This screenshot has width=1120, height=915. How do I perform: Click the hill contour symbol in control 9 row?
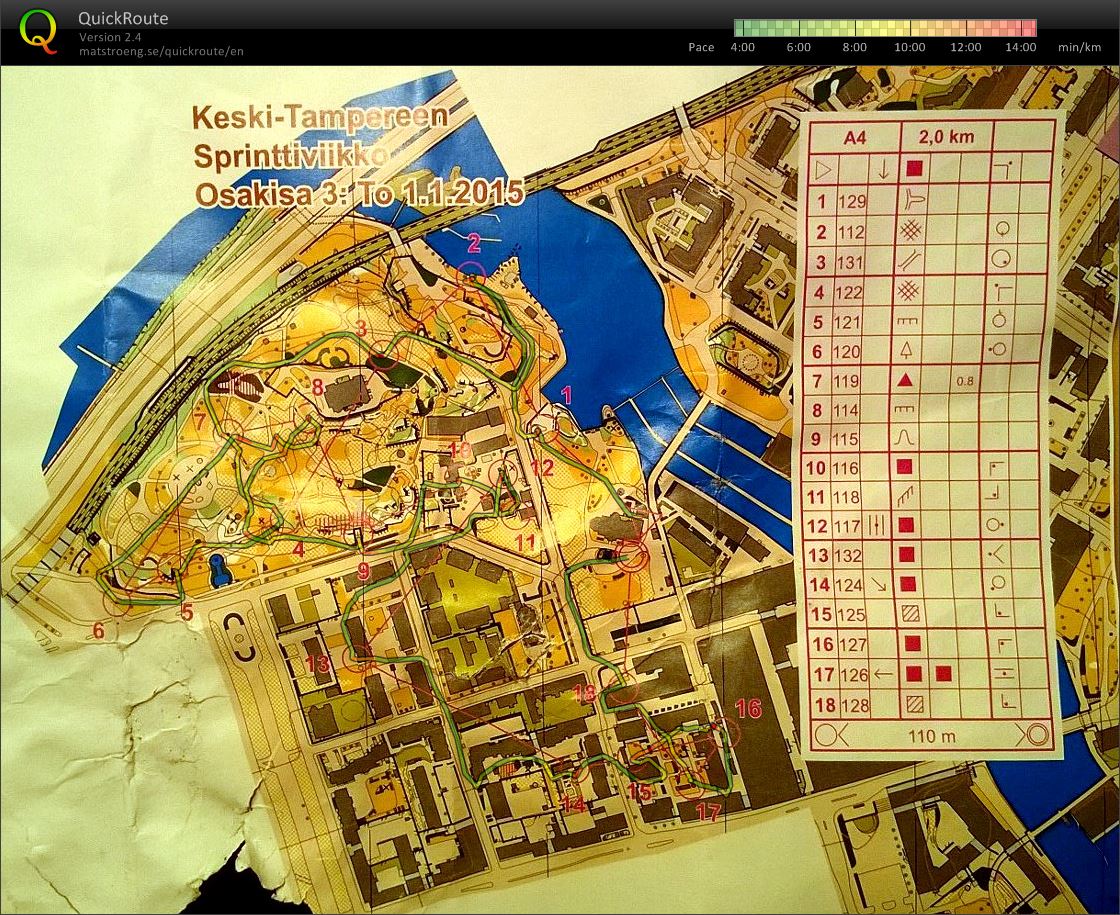(903, 436)
